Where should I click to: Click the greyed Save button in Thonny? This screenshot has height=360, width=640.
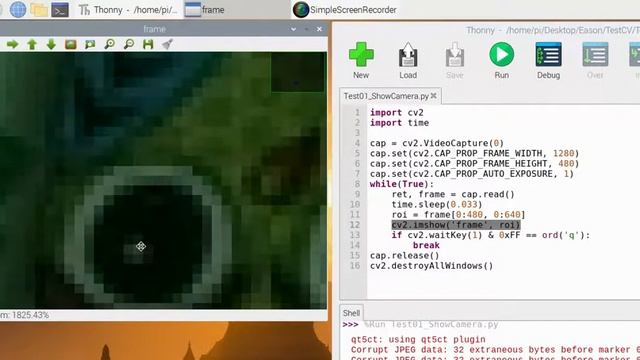[455, 60]
